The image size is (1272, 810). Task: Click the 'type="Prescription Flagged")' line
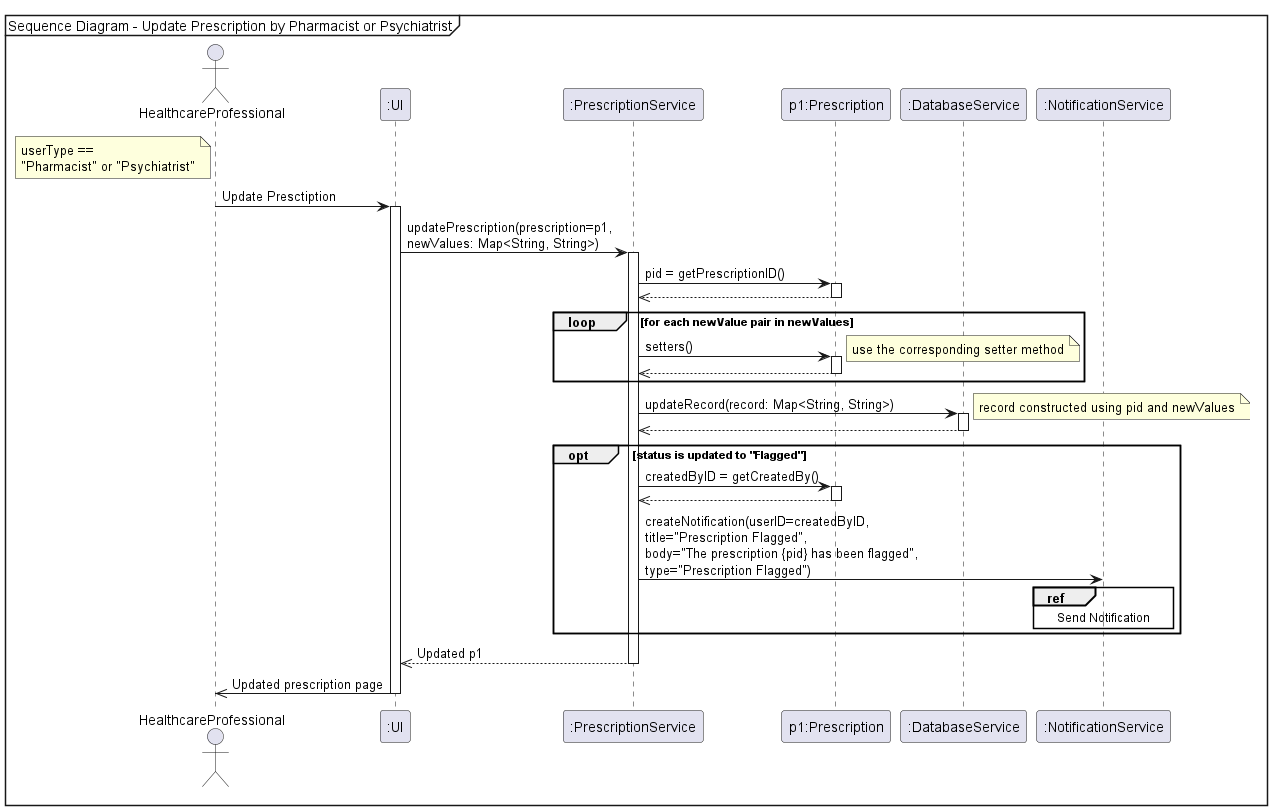(x=728, y=570)
